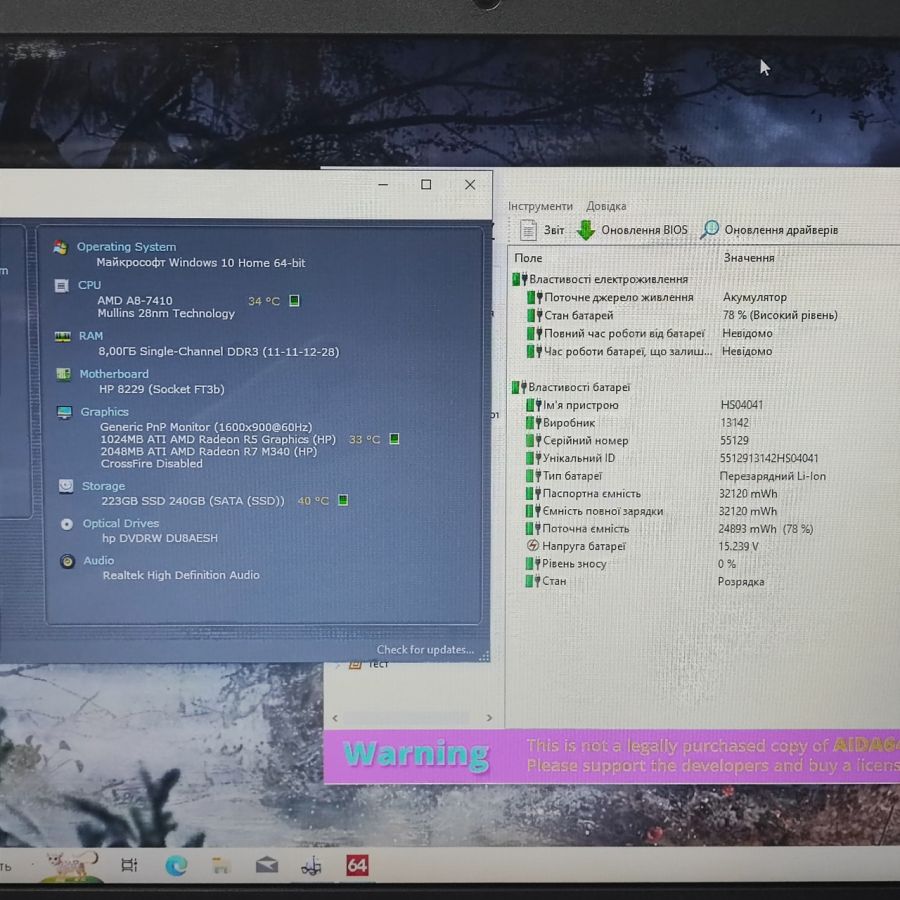Click the AMD A8-7410 text in Speccy
The image size is (900, 900).
tap(135, 301)
